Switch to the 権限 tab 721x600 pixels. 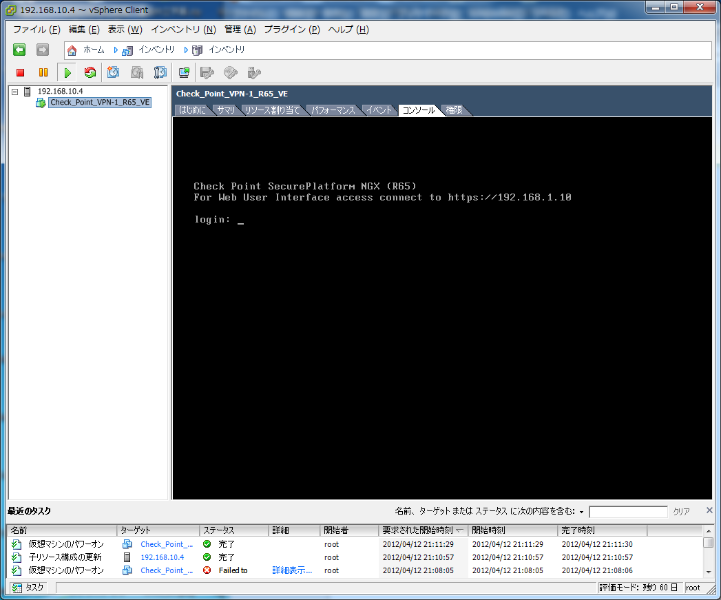454,110
